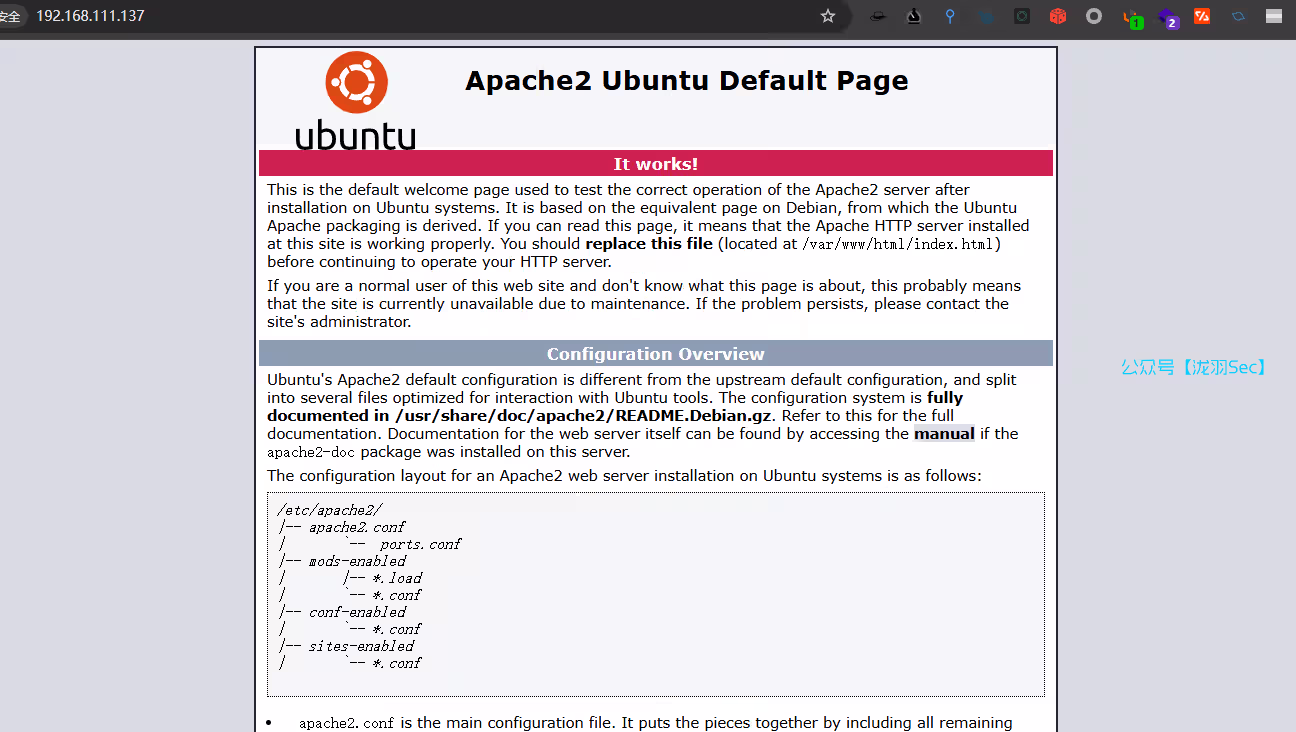The image size is (1296, 732).
Task: Open extension with green badge 1
Action: [1131, 17]
